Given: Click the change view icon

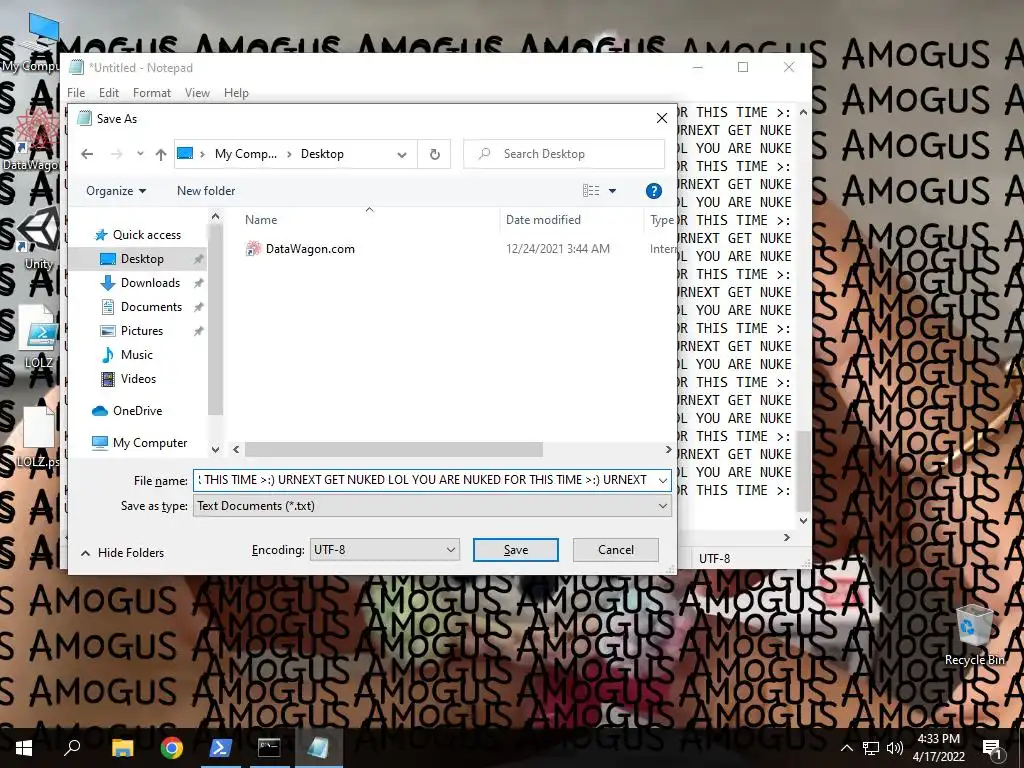Looking at the screenshot, I should (x=591, y=191).
